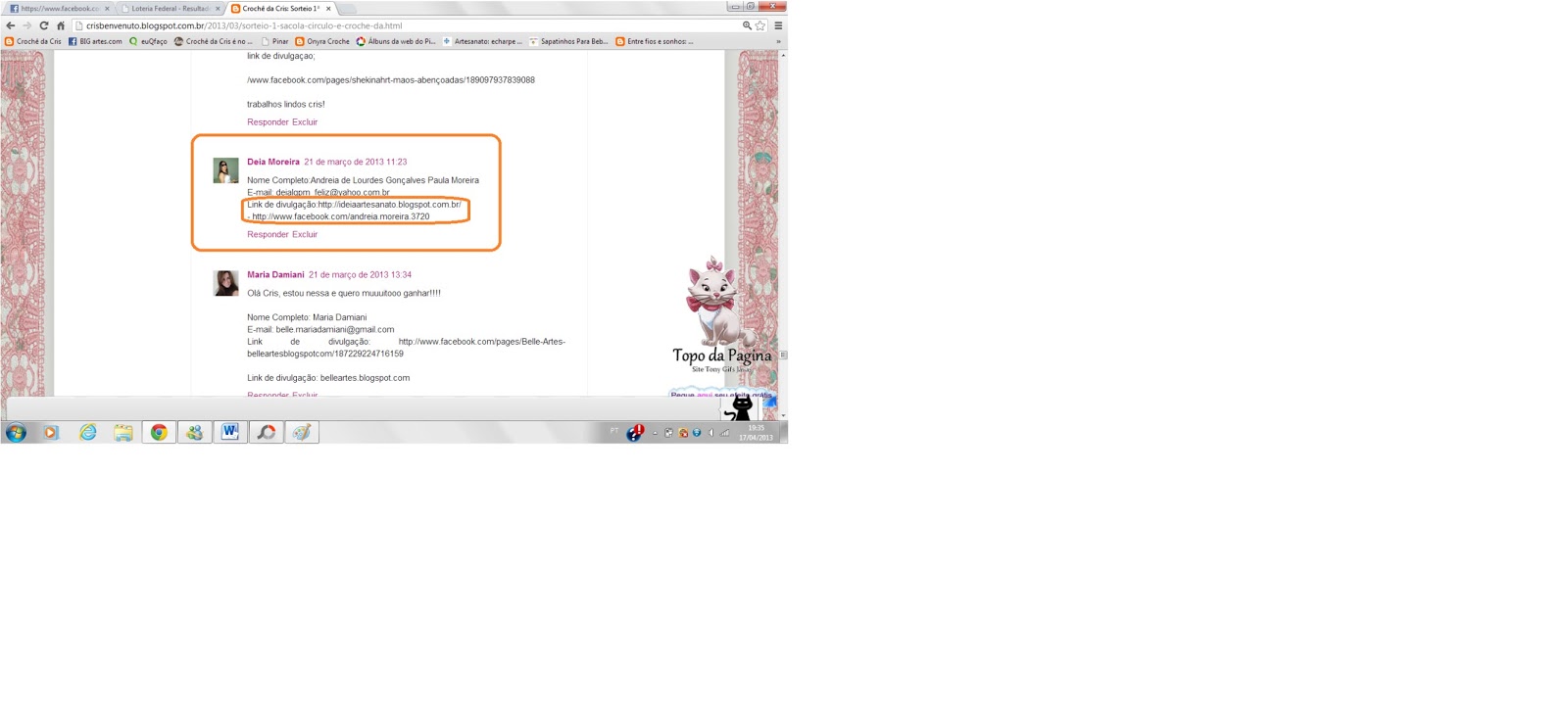Screen dimensions: 1568x712
Task: Open the Entre fios e sonhos bookmark
Action: [654, 41]
